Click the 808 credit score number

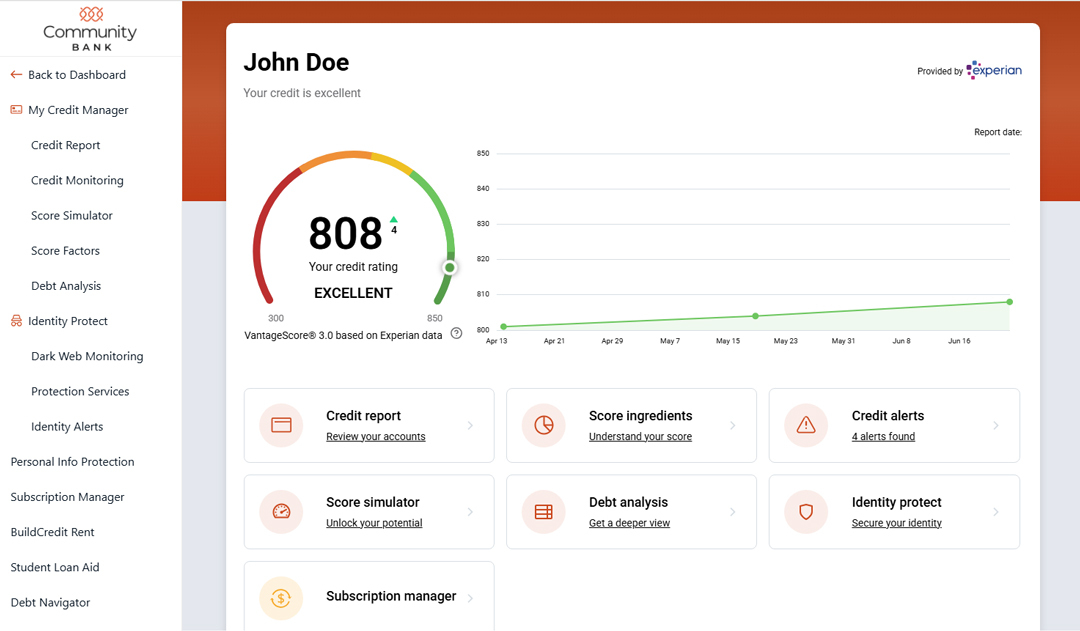[x=345, y=234]
